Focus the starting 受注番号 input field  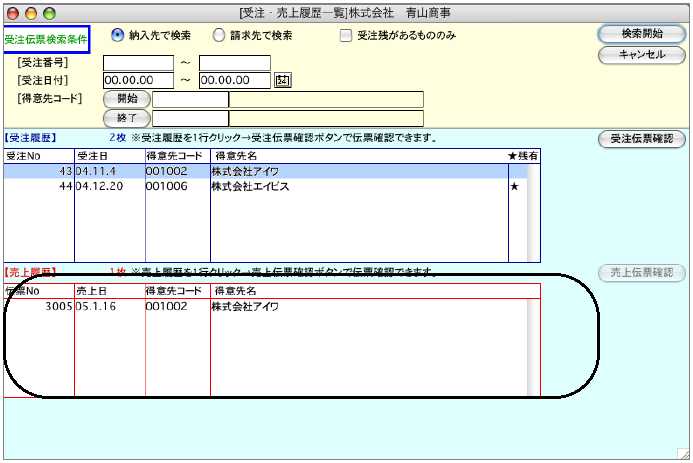[x=138, y=63]
